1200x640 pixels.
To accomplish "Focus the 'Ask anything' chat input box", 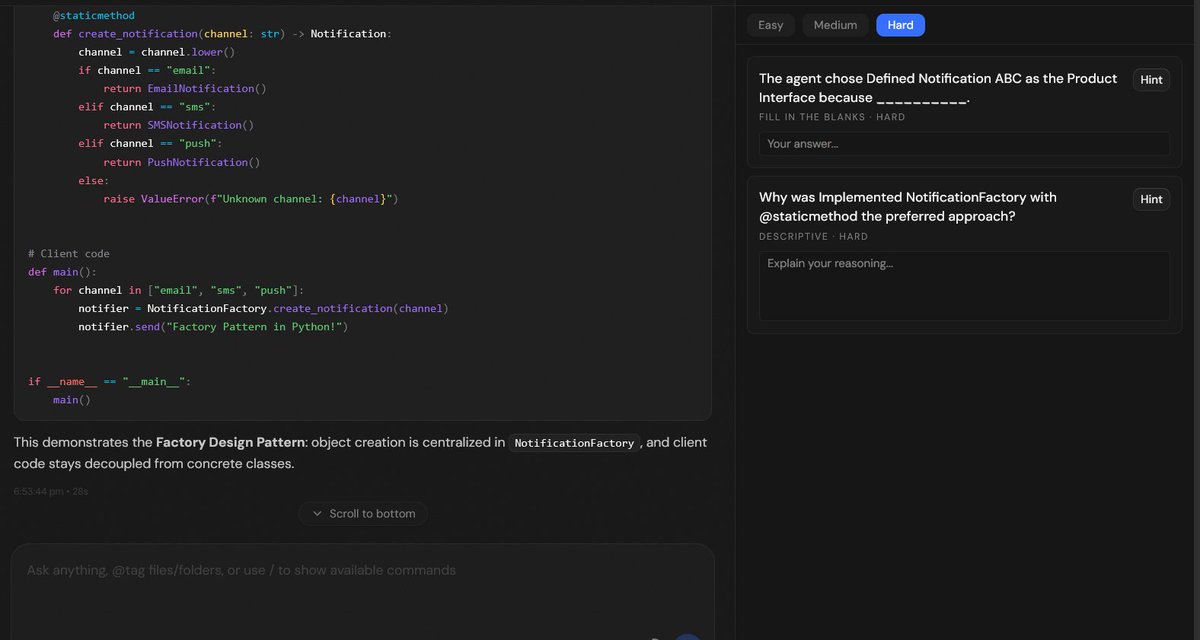I will 363,590.
